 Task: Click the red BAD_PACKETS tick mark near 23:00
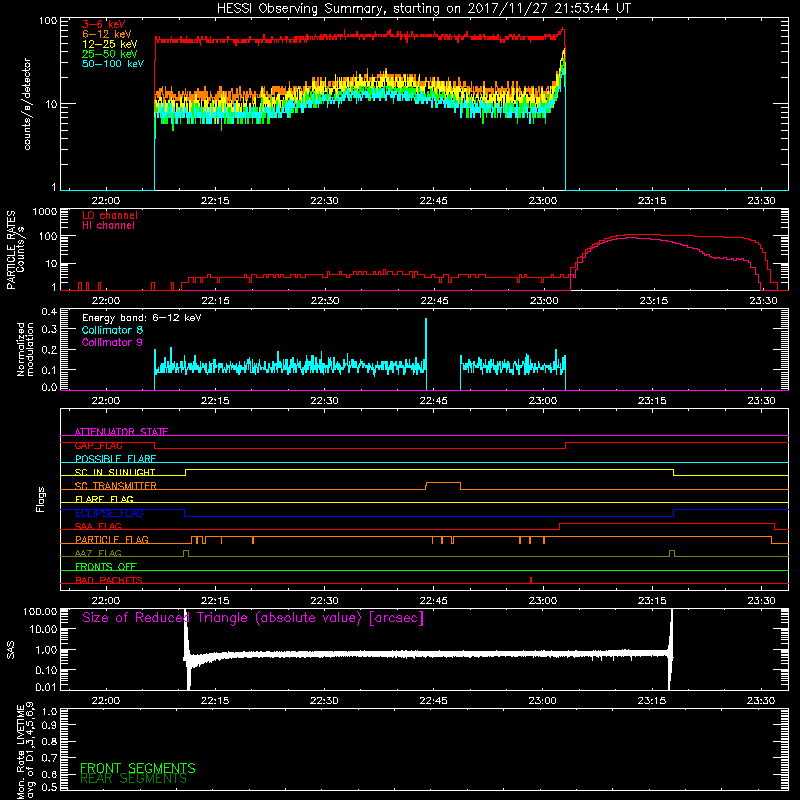(x=531, y=580)
